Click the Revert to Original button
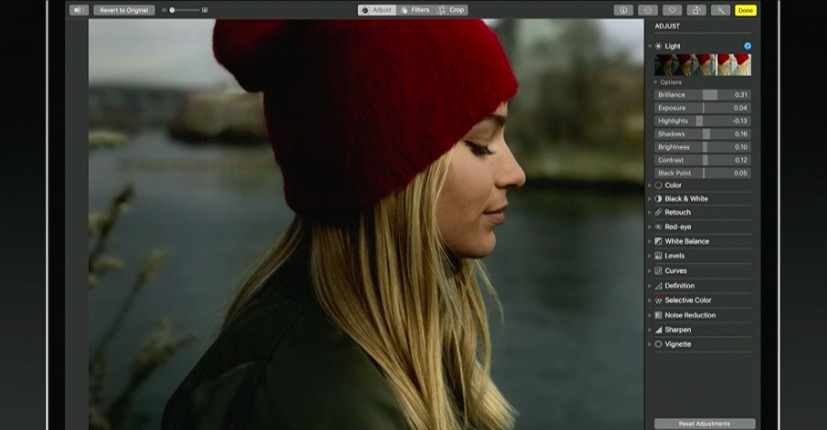 [125, 10]
